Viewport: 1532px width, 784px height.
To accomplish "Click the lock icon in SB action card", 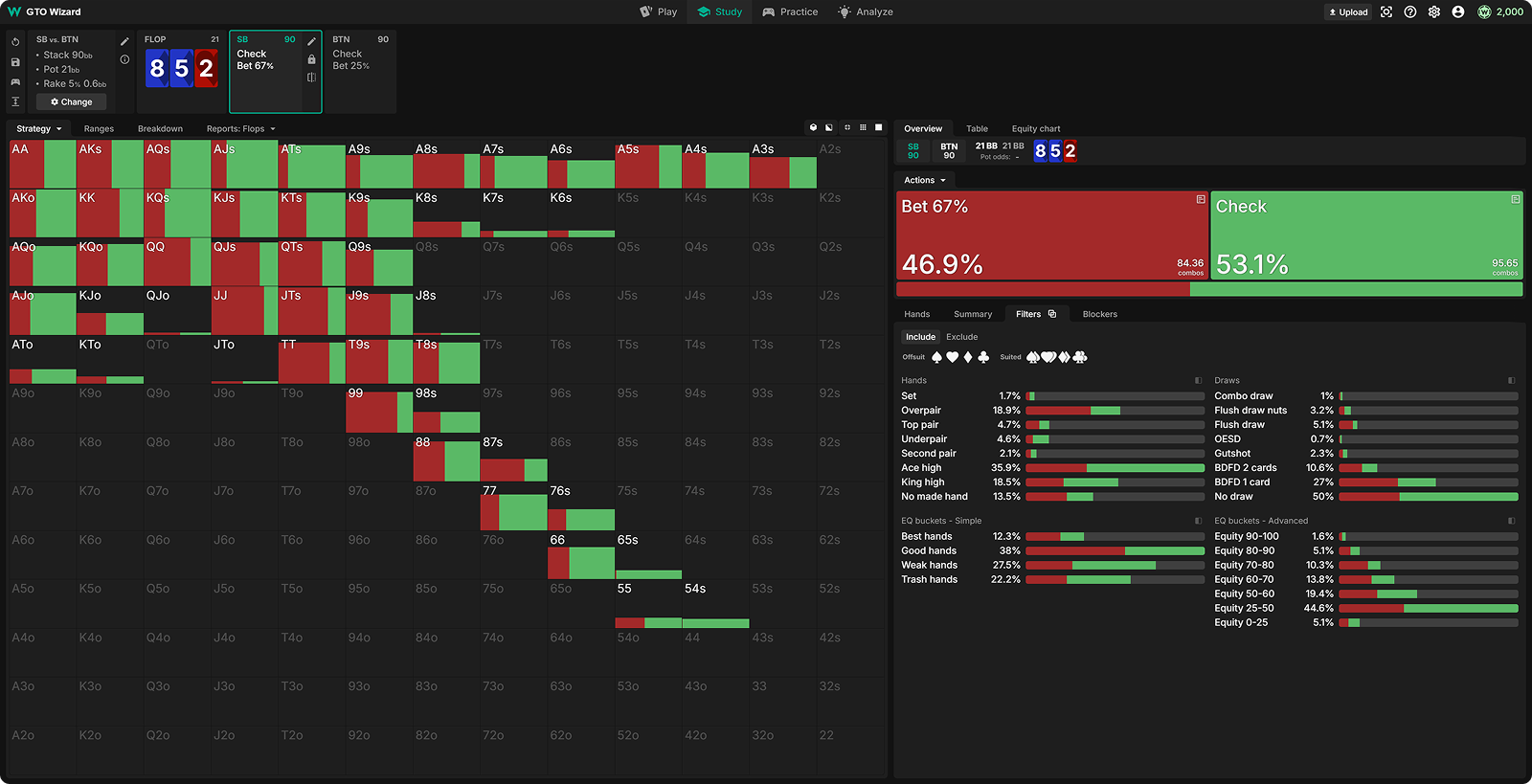I will [311, 59].
